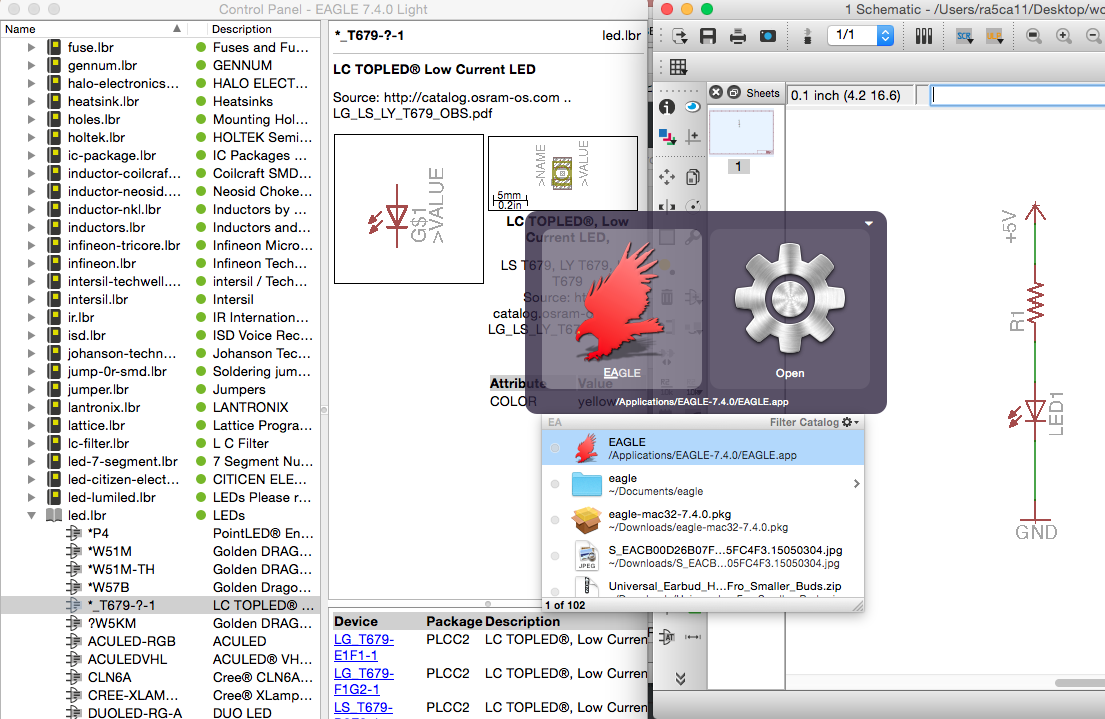Collapse the led.lbr library

click(31, 515)
